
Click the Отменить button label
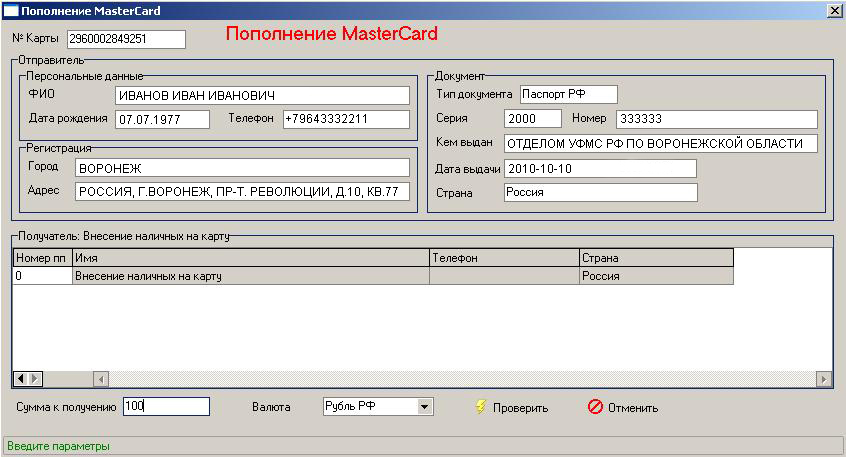(x=633, y=408)
